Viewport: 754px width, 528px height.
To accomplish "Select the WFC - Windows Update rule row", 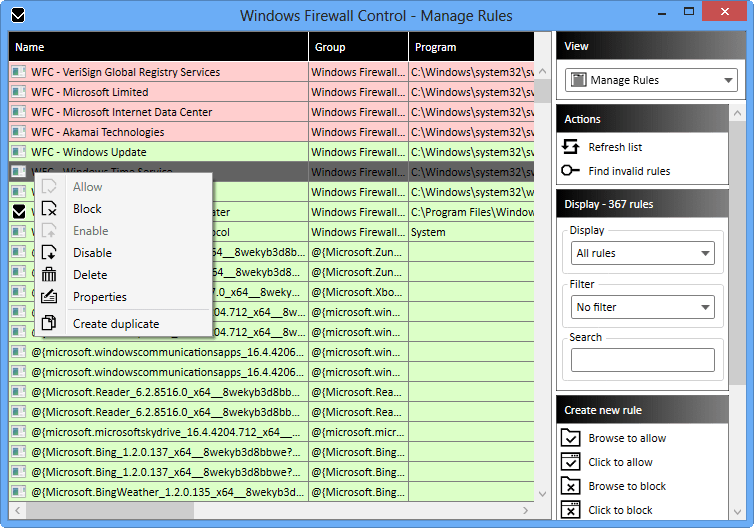I will click(x=271, y=152).
